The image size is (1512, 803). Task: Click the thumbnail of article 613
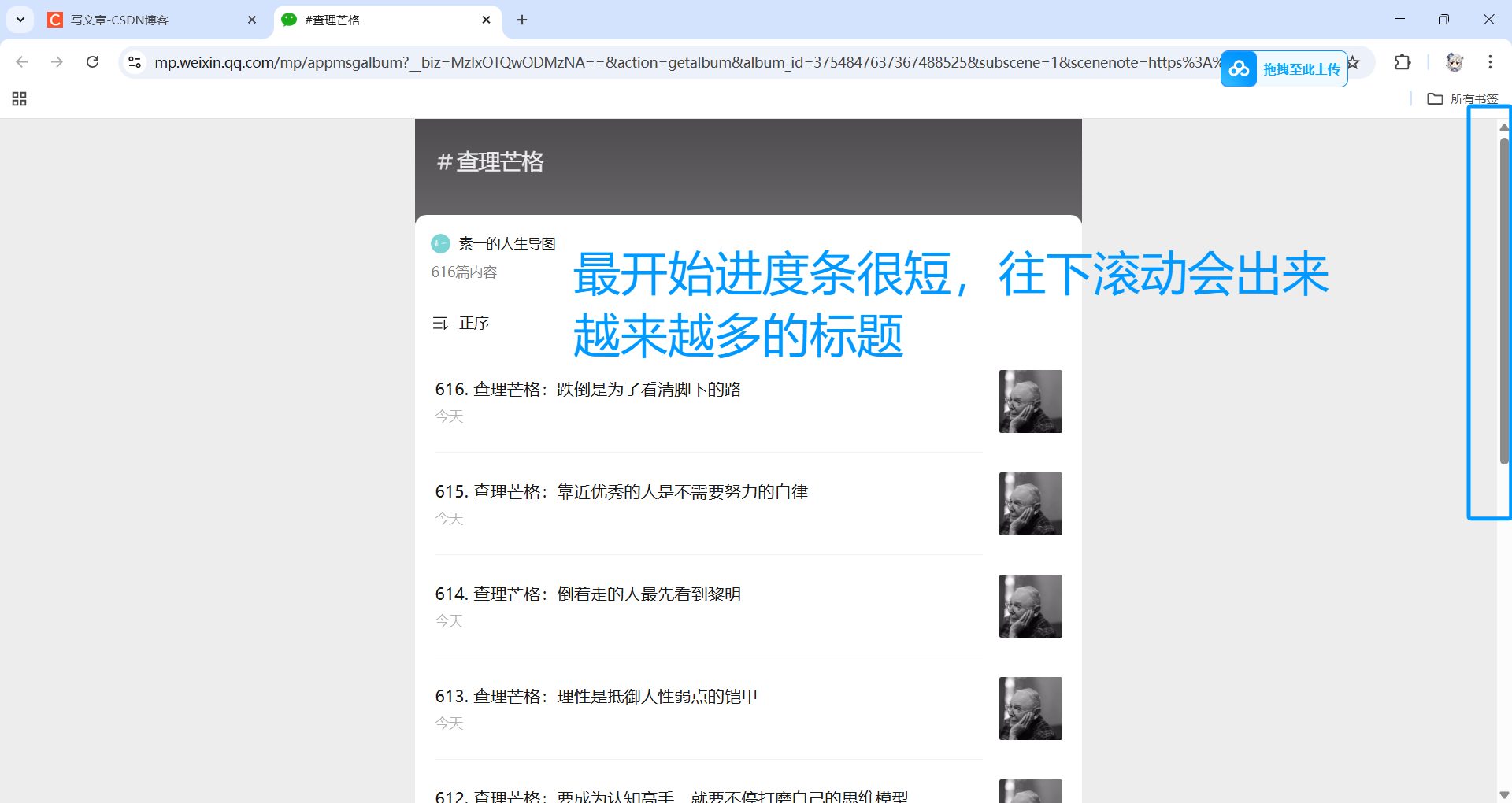(x=1031, y=709)
